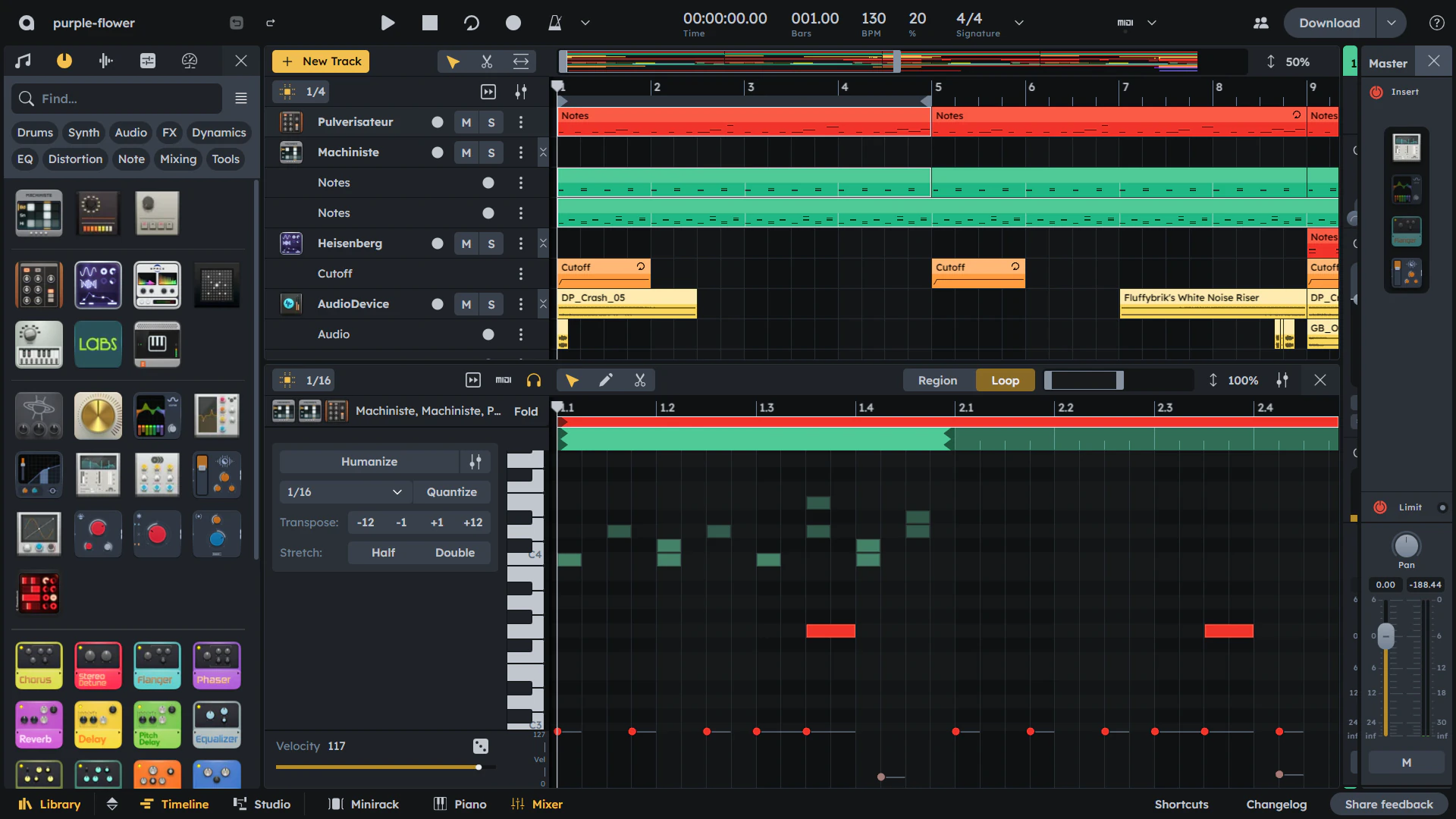The width and height of the screenshot is (1456, 819).
Task: Open the metronome settings icon
Action: (x=555, y=23)
